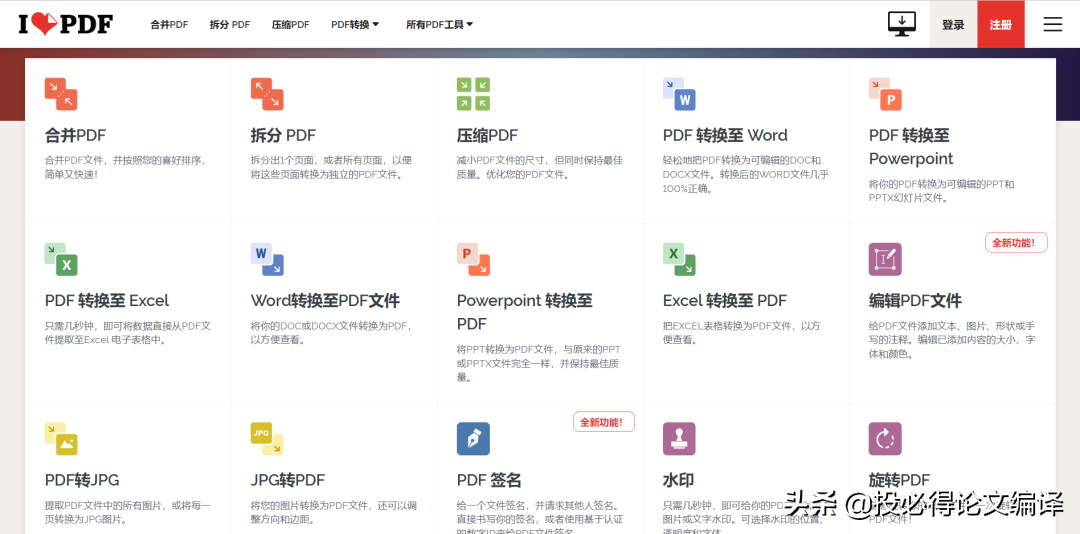Expand the PDF转换 dropdown menu
1080x534 pixels.
[355, 25]
